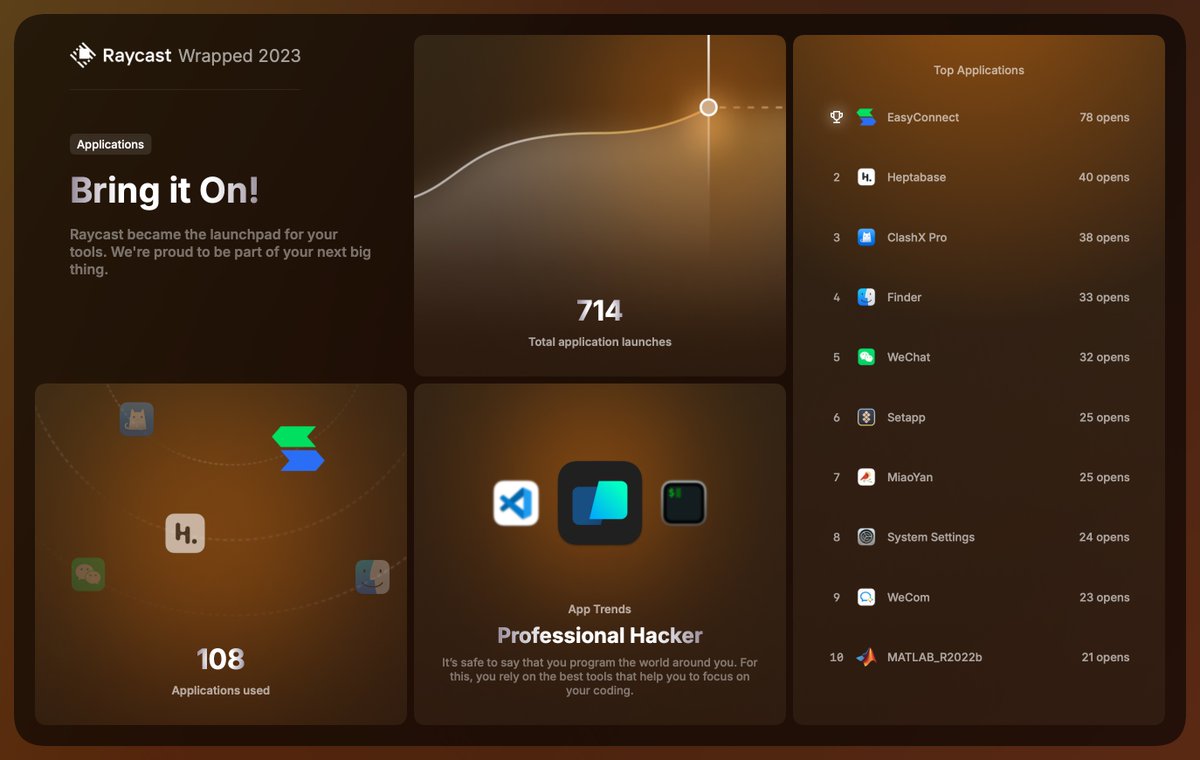Image resolution: width=1200 pixels, height=760 pixels.
Task: Click the Setapp name in list
Action: 906,417
